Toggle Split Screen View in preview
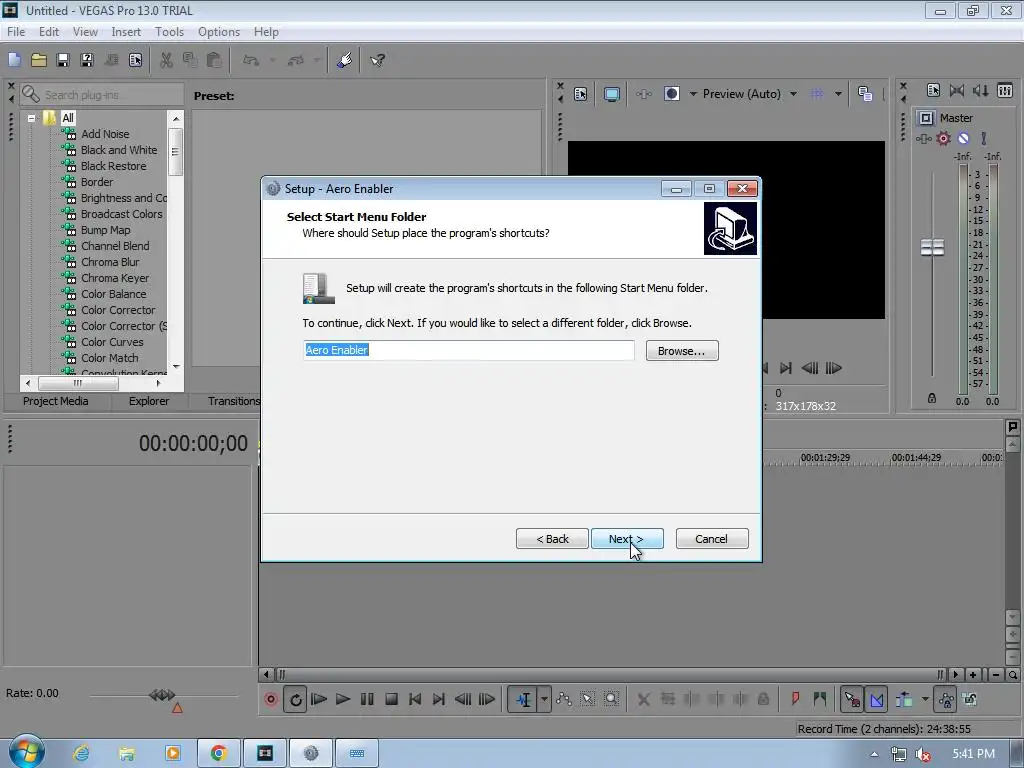 pyautogui.click(x=671, y=94)
